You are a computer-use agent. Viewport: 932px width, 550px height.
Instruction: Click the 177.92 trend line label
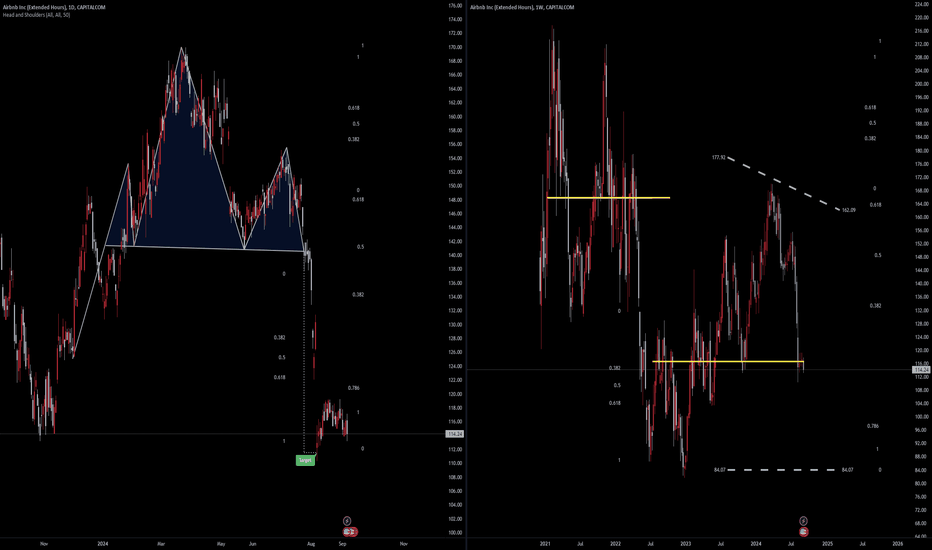718,158
